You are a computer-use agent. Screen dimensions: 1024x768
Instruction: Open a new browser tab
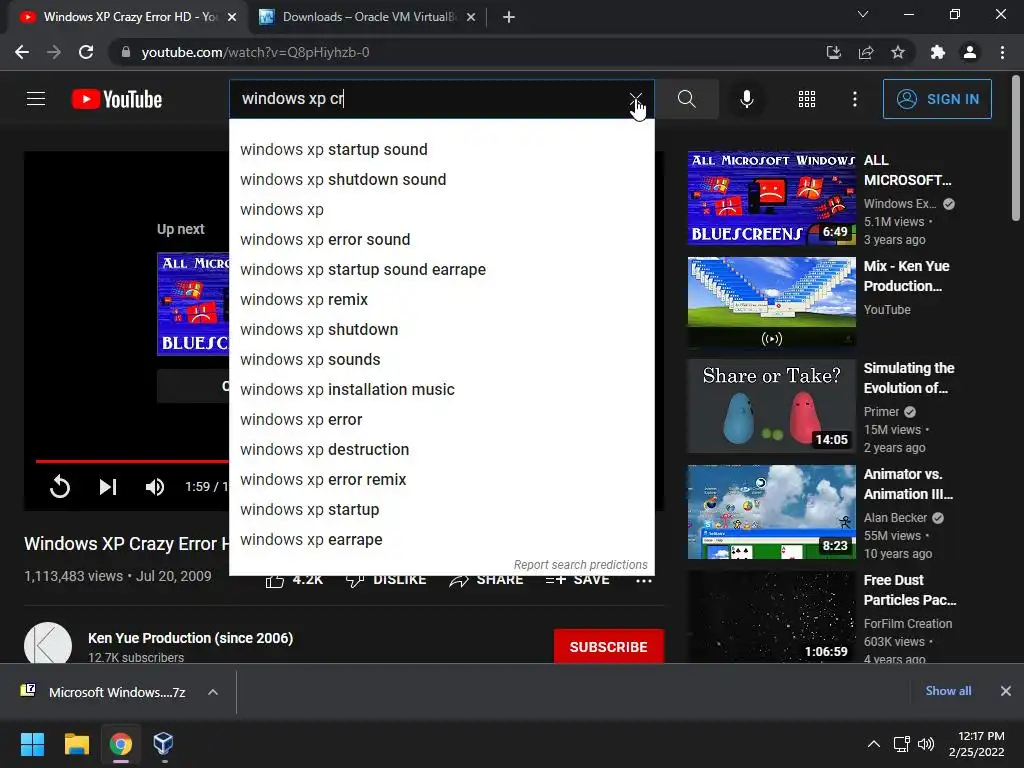509,17
